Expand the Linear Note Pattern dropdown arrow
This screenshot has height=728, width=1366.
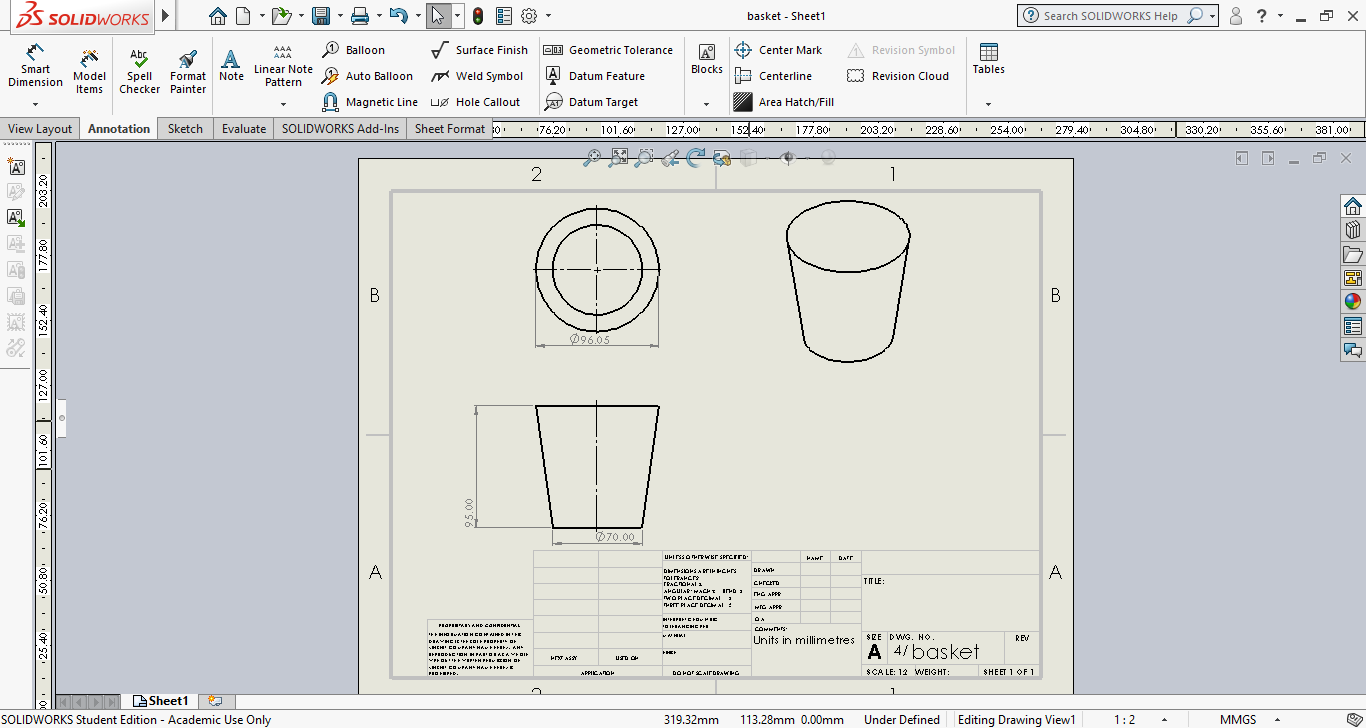coord(283,104)
